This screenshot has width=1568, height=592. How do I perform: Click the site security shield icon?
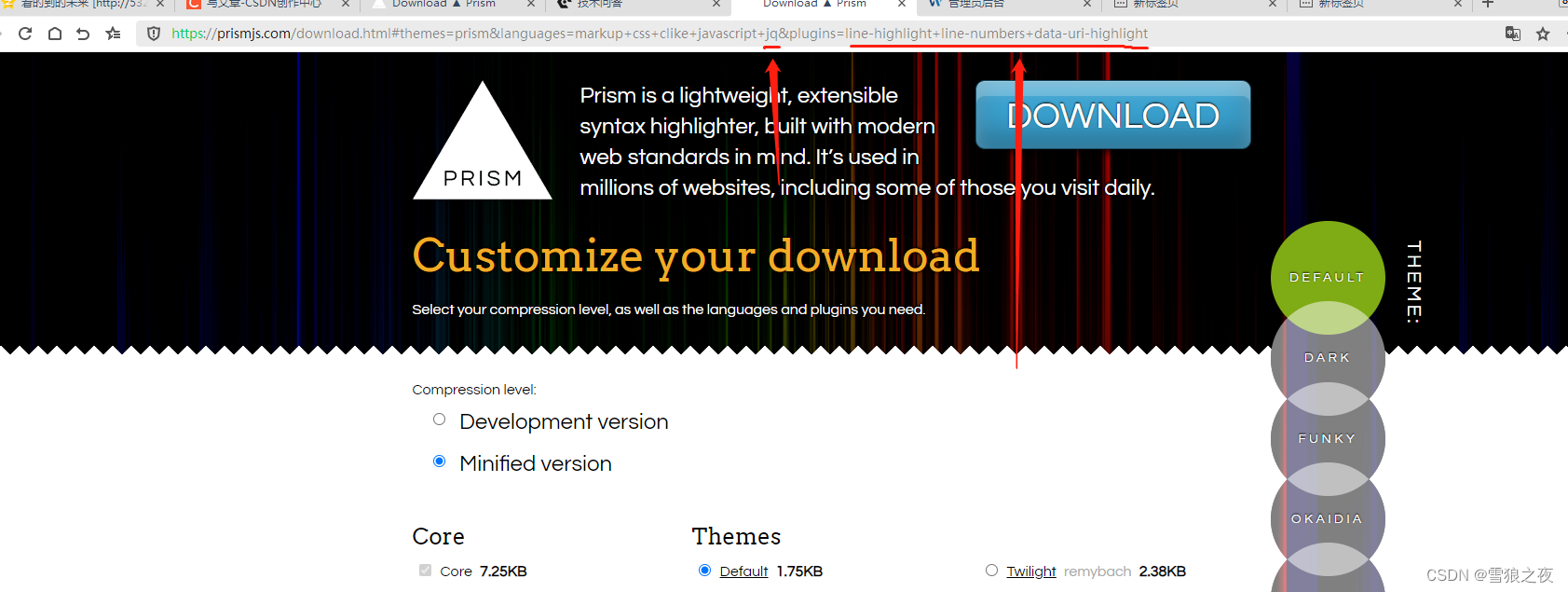tap(154, 34)
